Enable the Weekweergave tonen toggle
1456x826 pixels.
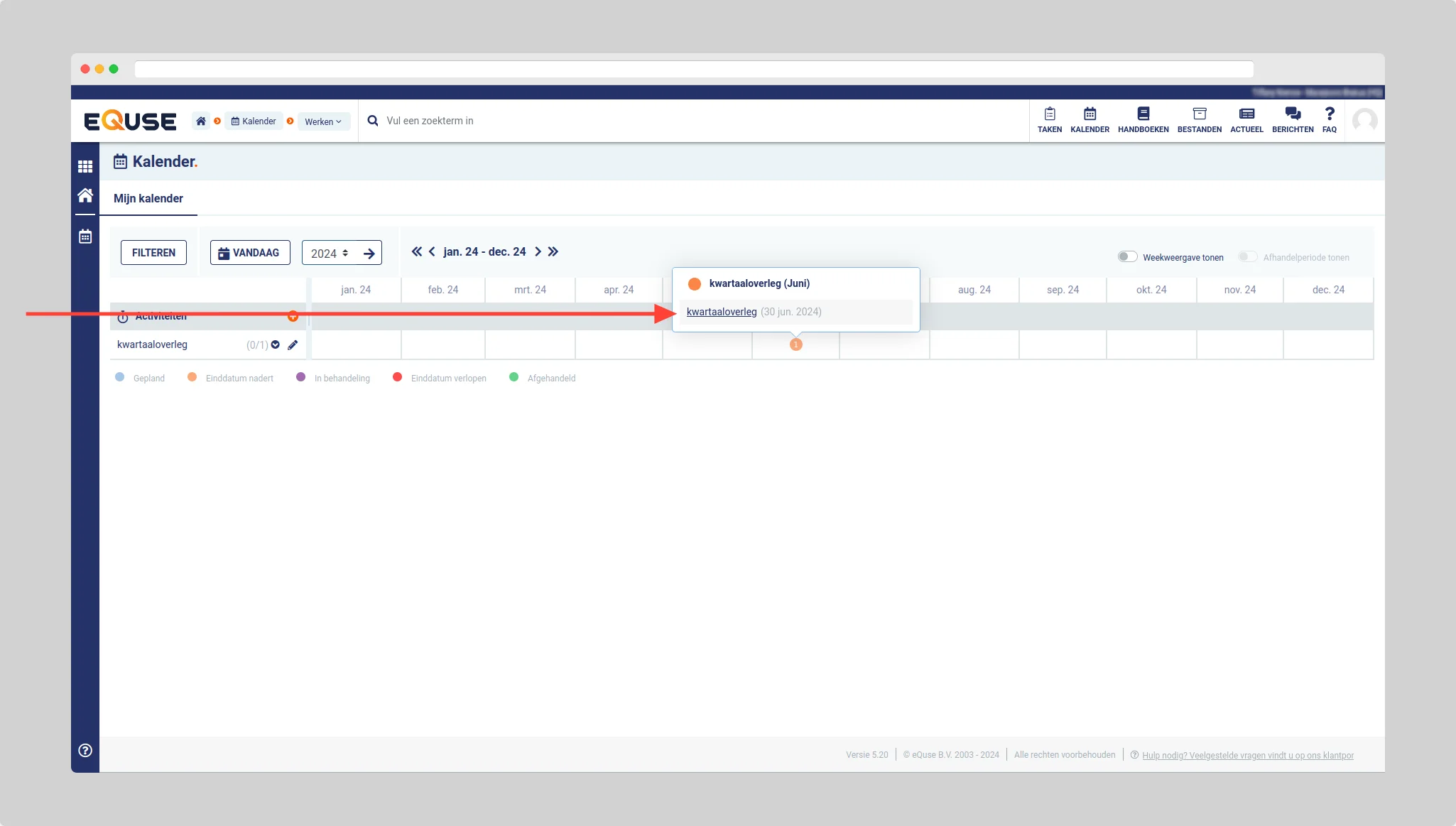click(1127, 257)
